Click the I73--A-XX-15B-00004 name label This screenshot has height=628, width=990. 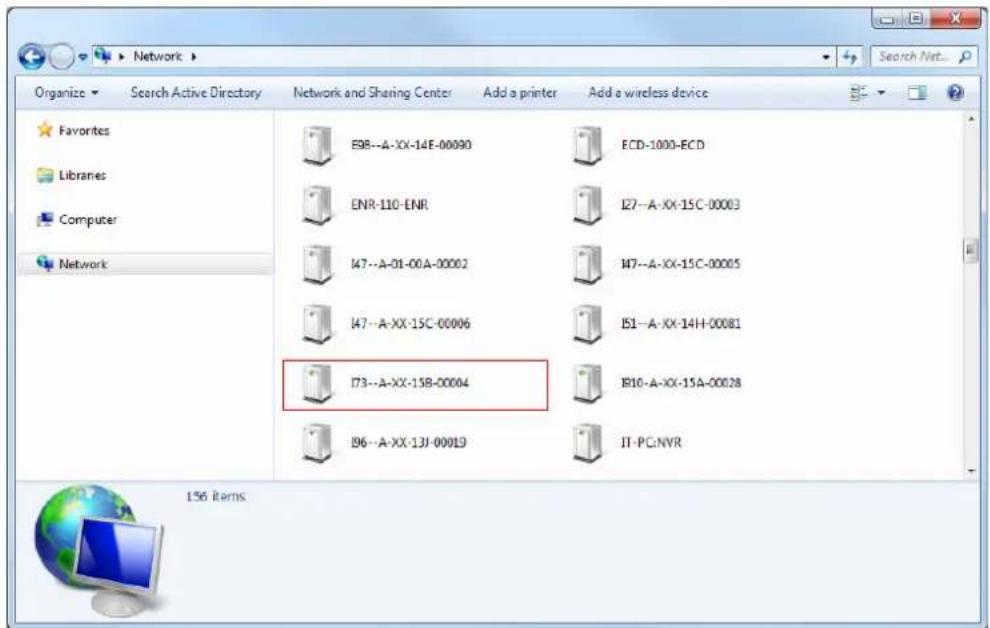pyautogui.click(x=410, y=383)
